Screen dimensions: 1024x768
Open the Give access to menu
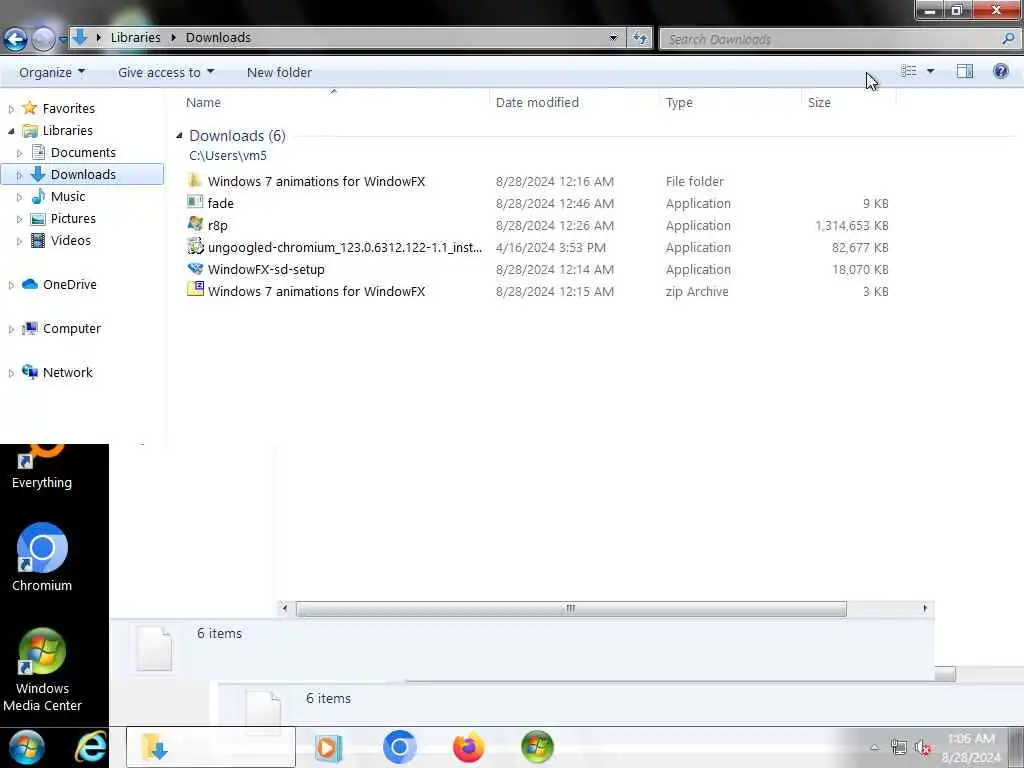(x=166, y=72)
